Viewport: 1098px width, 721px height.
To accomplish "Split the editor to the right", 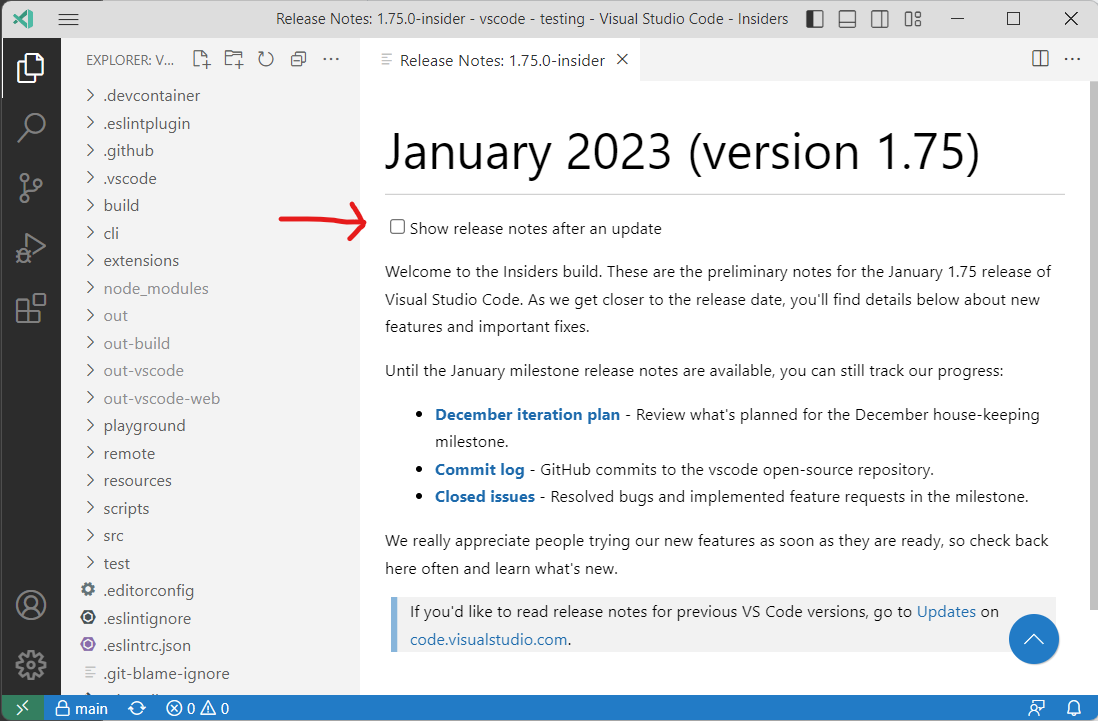I will point(1040,59).
